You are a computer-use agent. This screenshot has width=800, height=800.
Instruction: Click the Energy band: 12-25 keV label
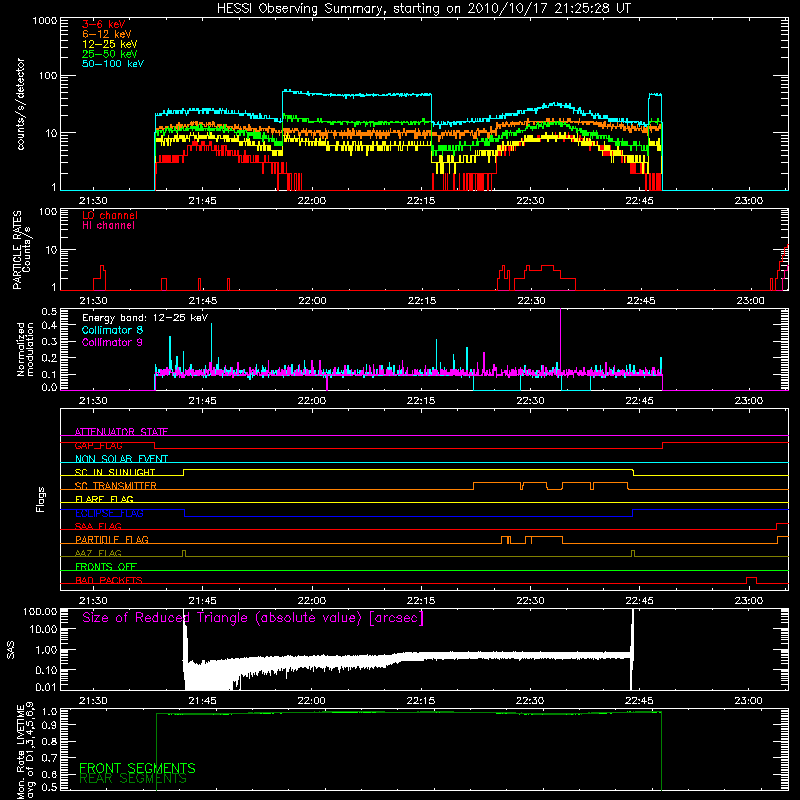[145, 318]
